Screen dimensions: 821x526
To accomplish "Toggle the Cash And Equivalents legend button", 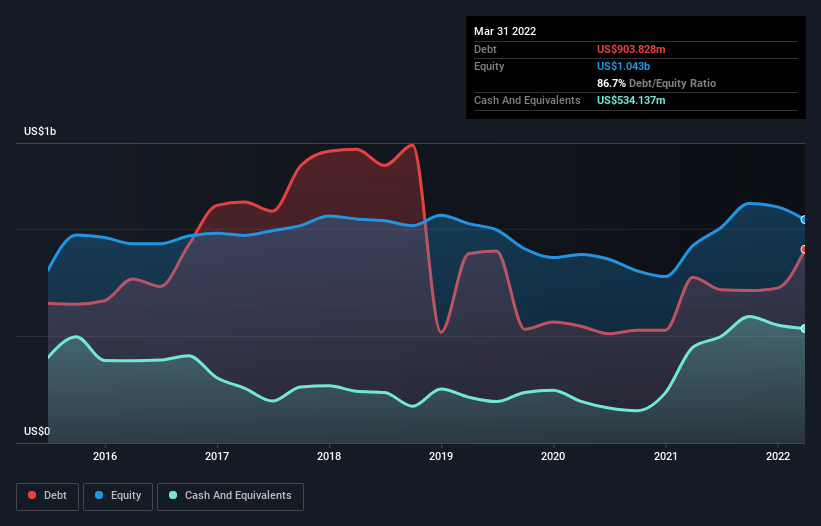I will point(230,496).
